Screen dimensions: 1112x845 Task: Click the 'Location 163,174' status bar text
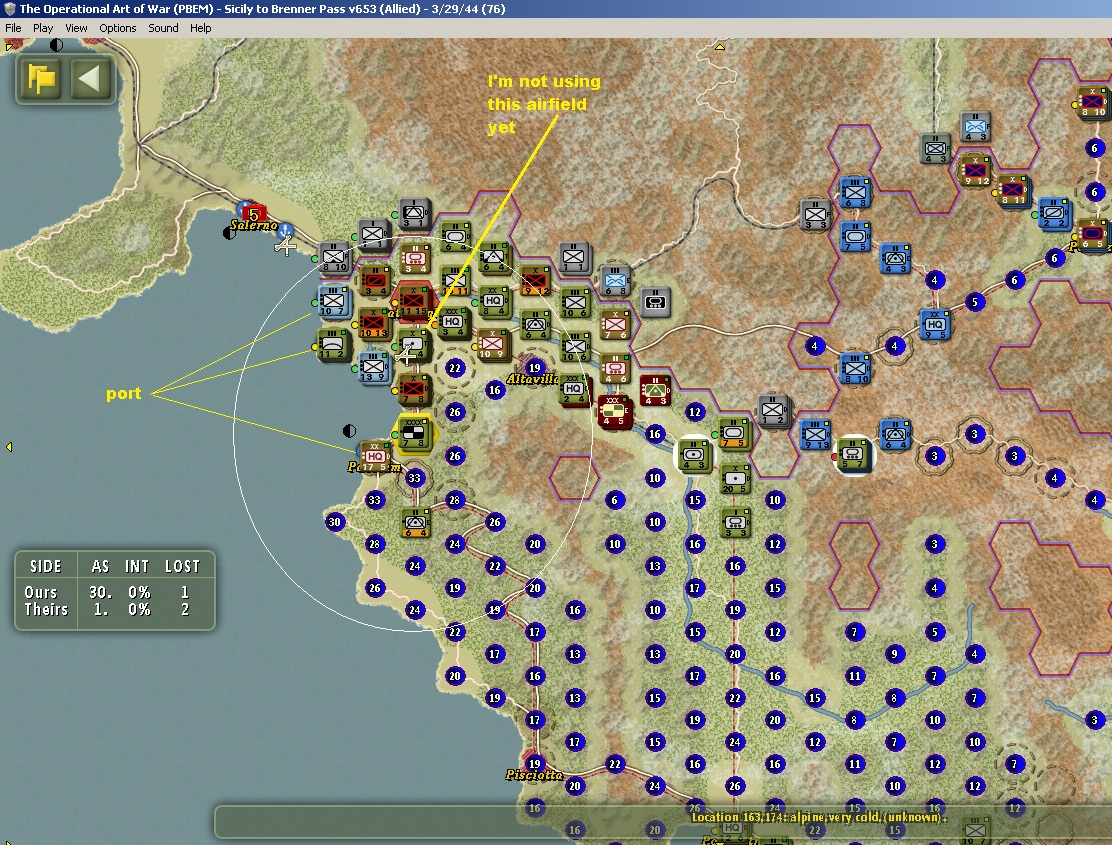tap(819, 817)
